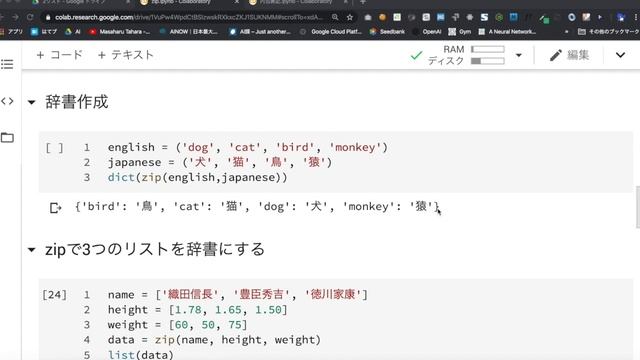This screenshot has height=360, width=640.
Task: Open a new browser tab with plus
Action: click(363, 2)
